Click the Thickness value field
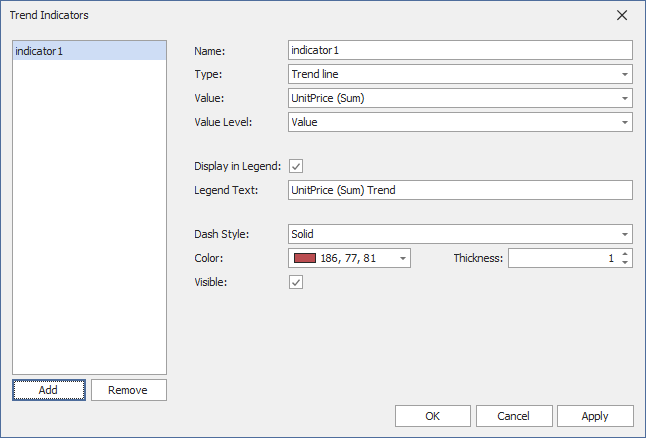This screenshot has width=646, height=438. coord(561,258)
